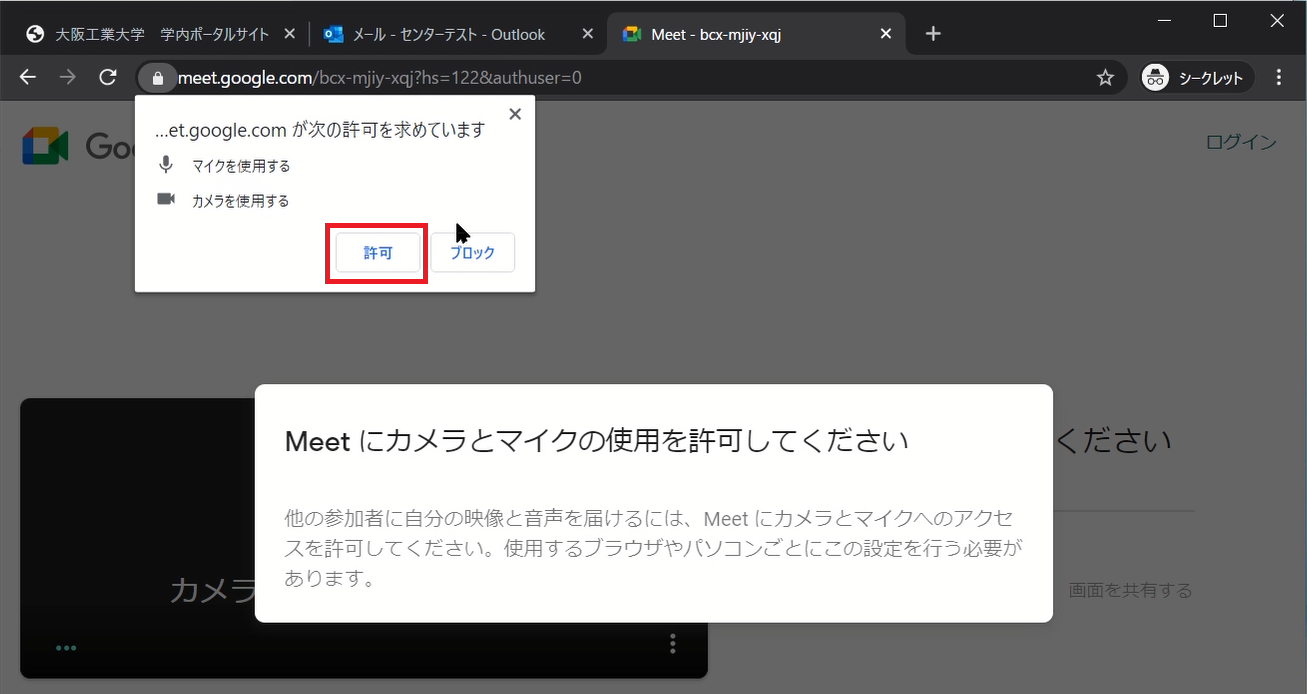Open Chrome's three-dot menu
The width and height of the screenshot is (1307, 694).
tap(1280, 77)
